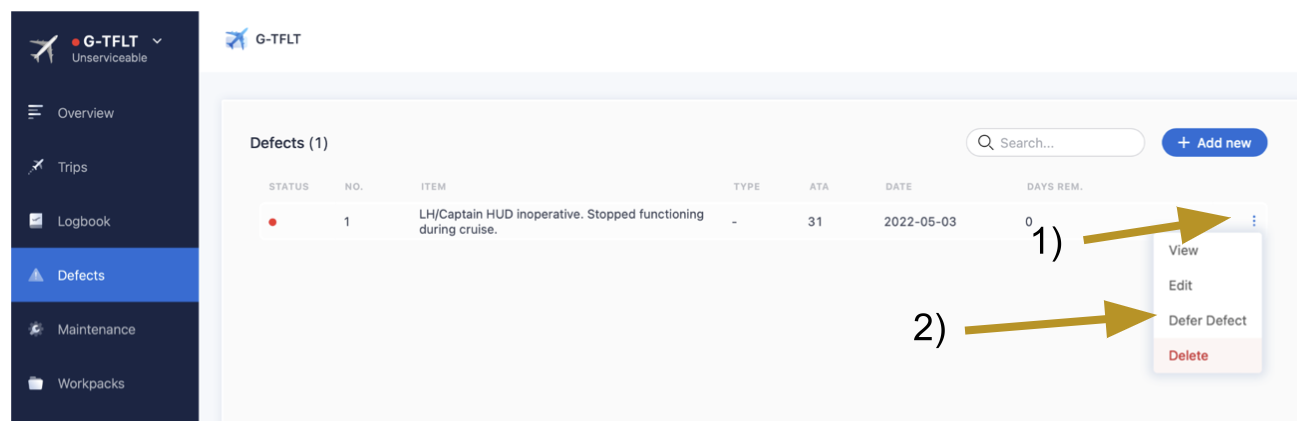Click the magnifier icon in search box
The image size is (1312, 438).
tap(985, 143)
